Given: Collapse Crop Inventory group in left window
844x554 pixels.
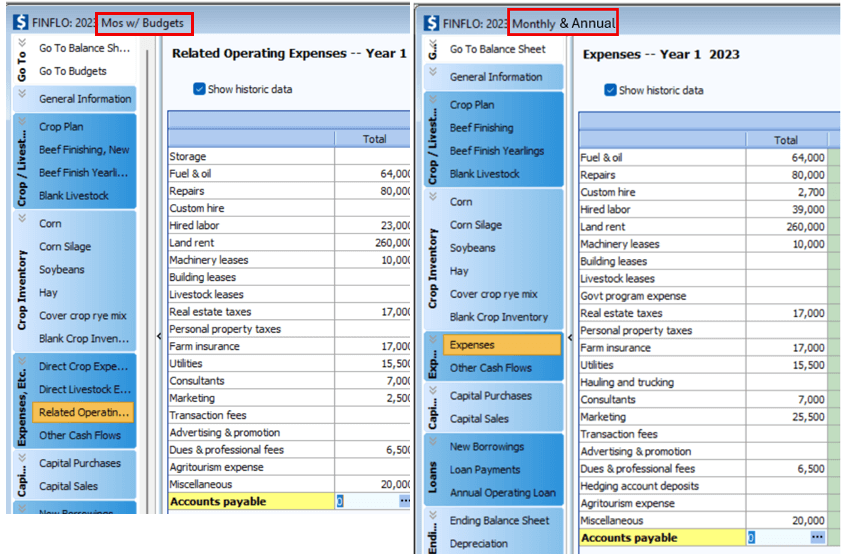Looking at the screenshot, I should [22, 218].
